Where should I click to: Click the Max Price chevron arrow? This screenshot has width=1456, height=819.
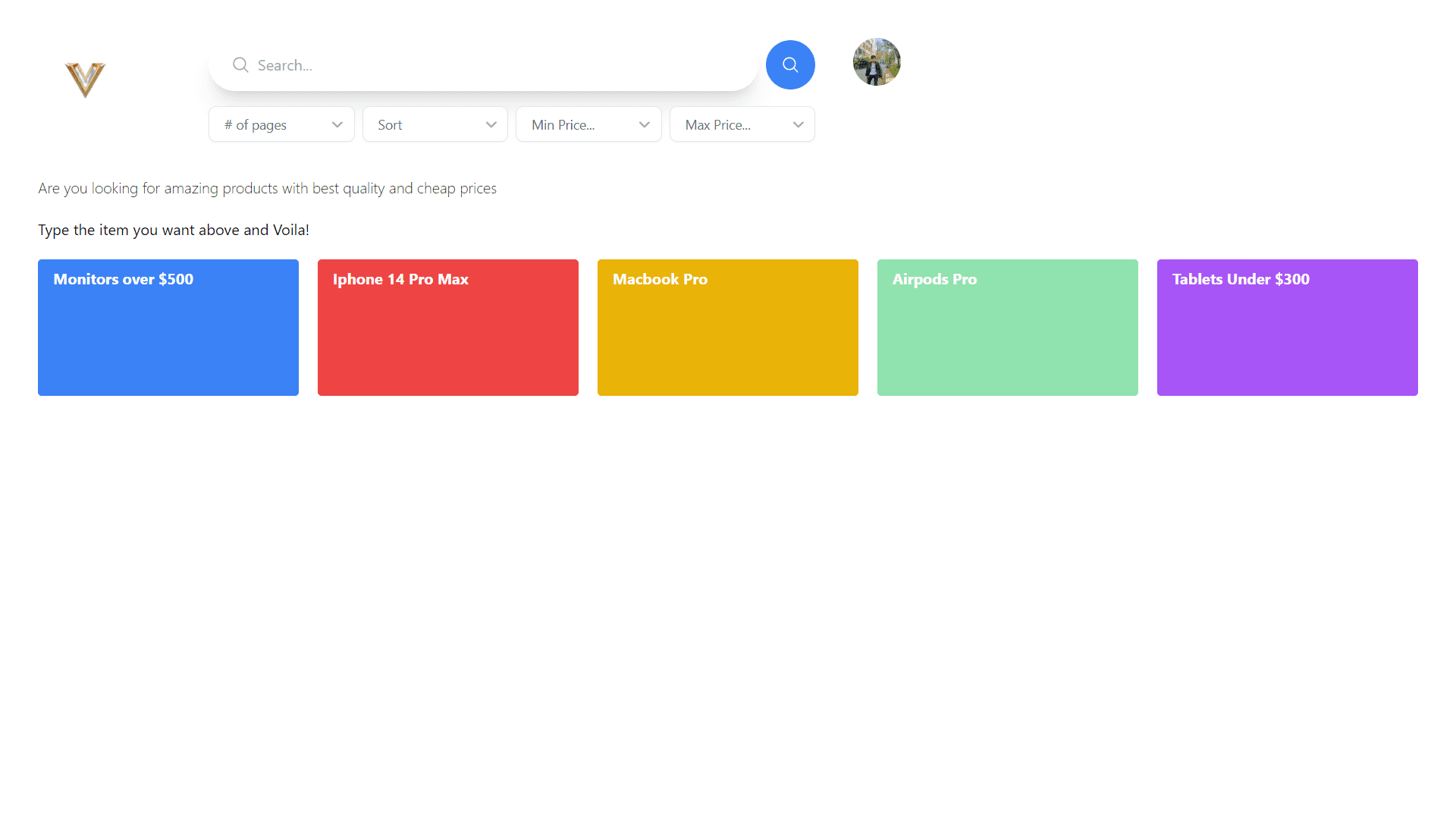(799, 125)
